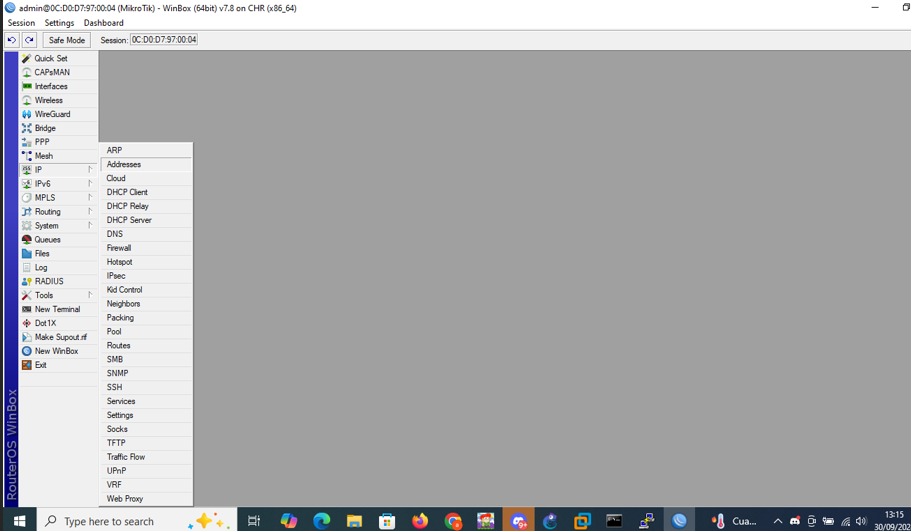
Task: Click the Undo arrow icon in toolbar
Action: pos(12,40)
